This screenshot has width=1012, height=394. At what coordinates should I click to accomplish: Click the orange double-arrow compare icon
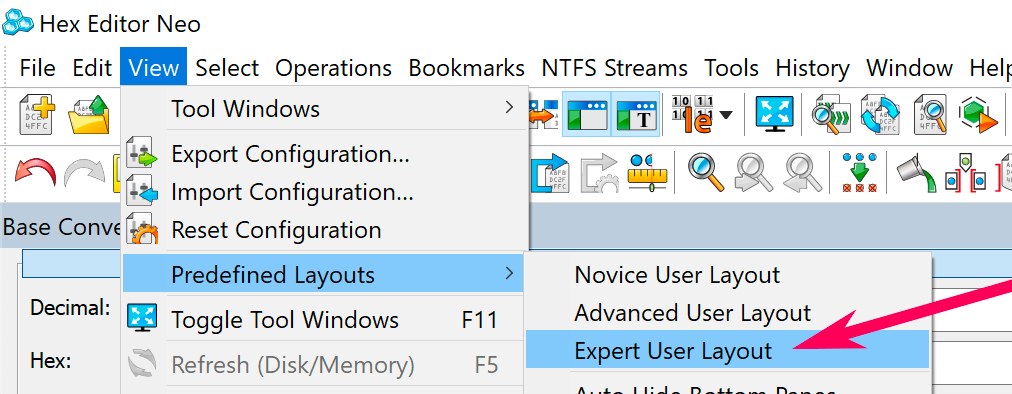click(x=543, y=115)
